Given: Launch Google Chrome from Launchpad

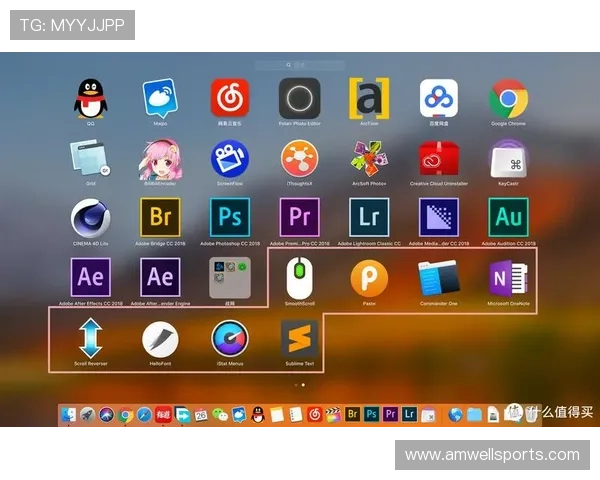Looking at the screenshot, I should click(x=508, y=98).
